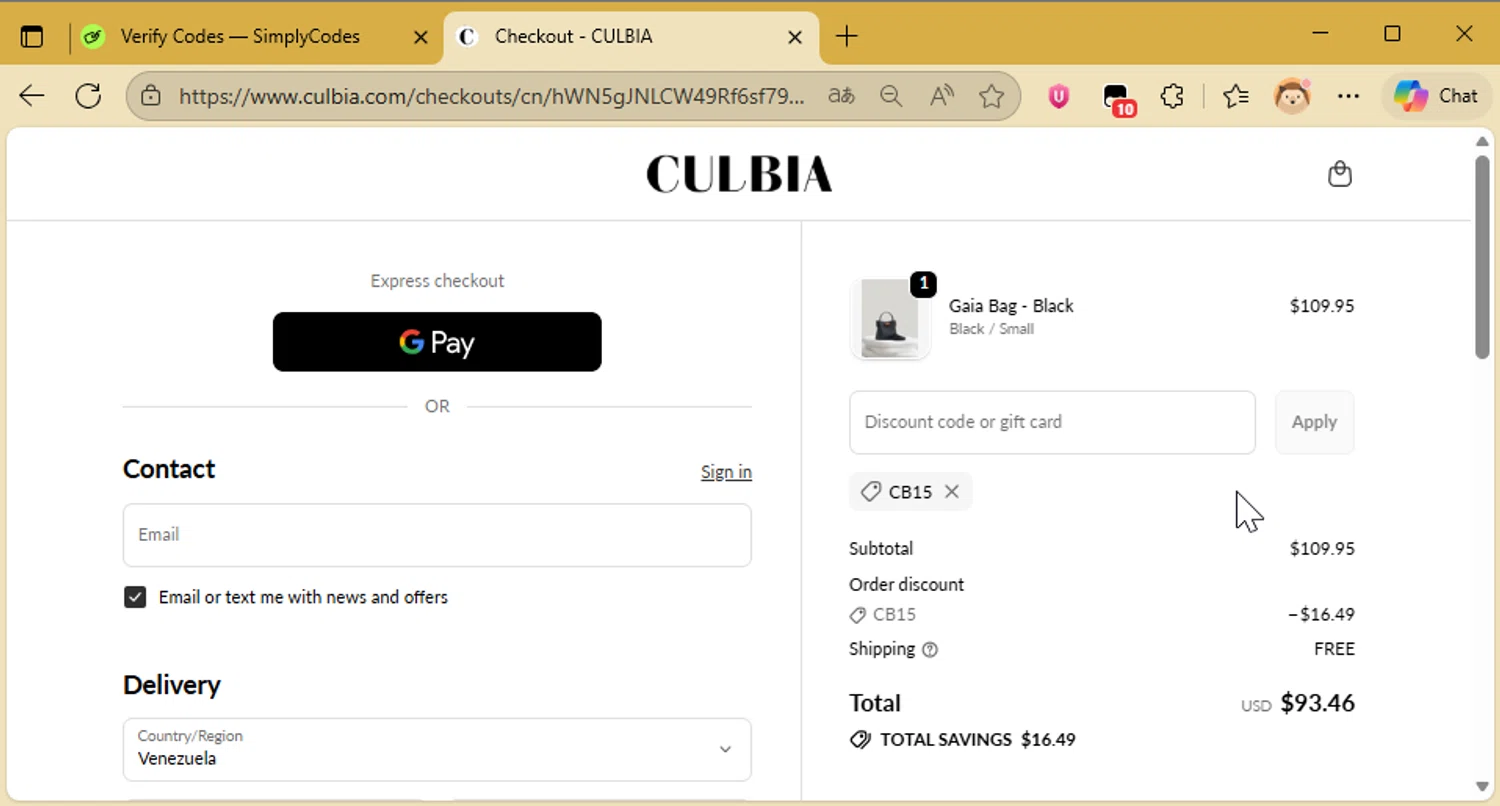This screenshot has height=806, width=1500.
Task: Open Copilot Chat
Action: (x=1436, y=96)
